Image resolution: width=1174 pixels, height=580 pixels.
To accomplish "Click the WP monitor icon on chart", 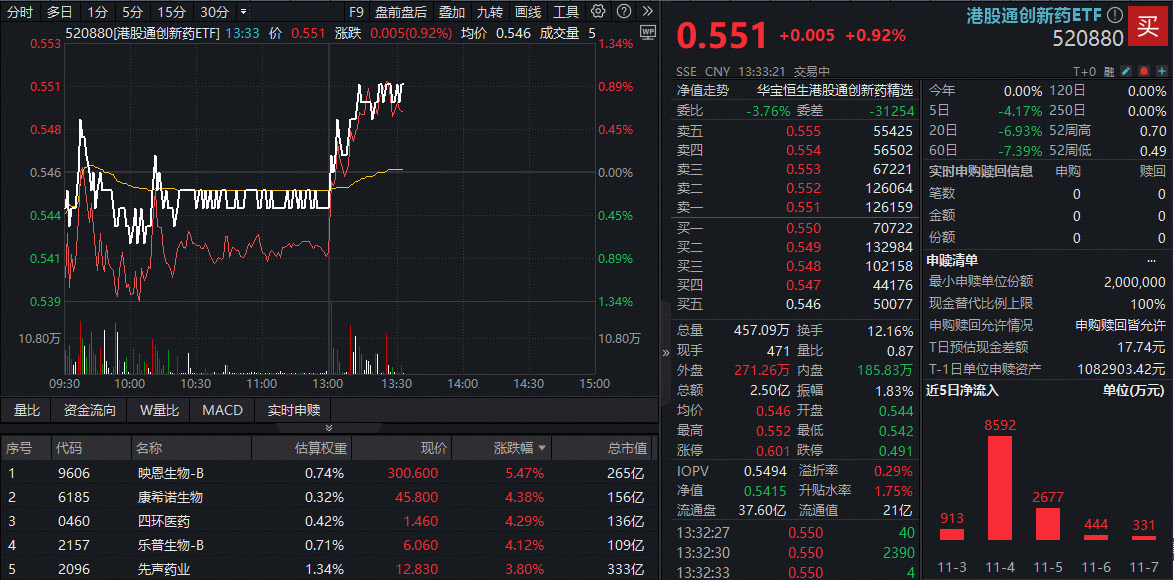I will point(648,32).
